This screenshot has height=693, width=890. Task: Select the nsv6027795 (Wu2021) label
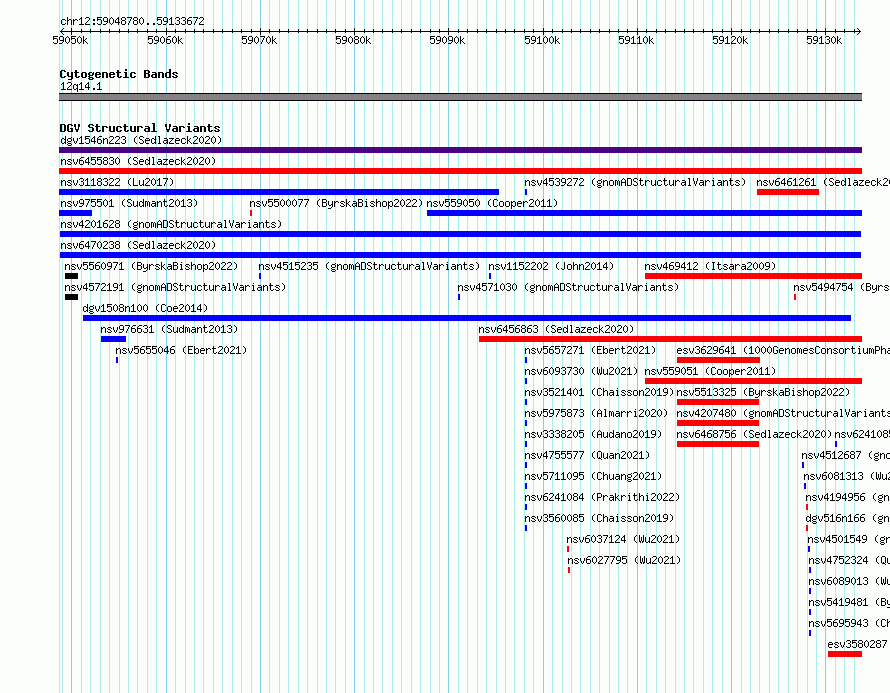[x=624, y=560]
